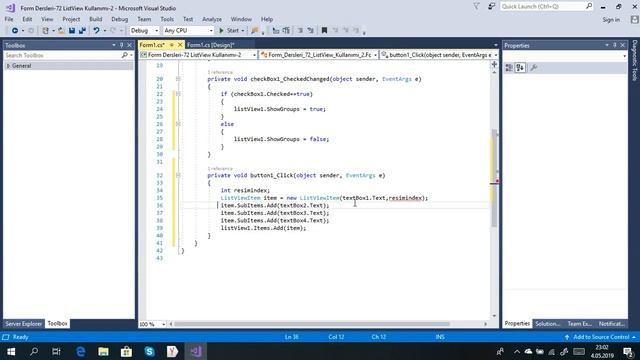Screen dimensions: 640x360
Task: Open the Windows Start menu
Action: point(11,351)
